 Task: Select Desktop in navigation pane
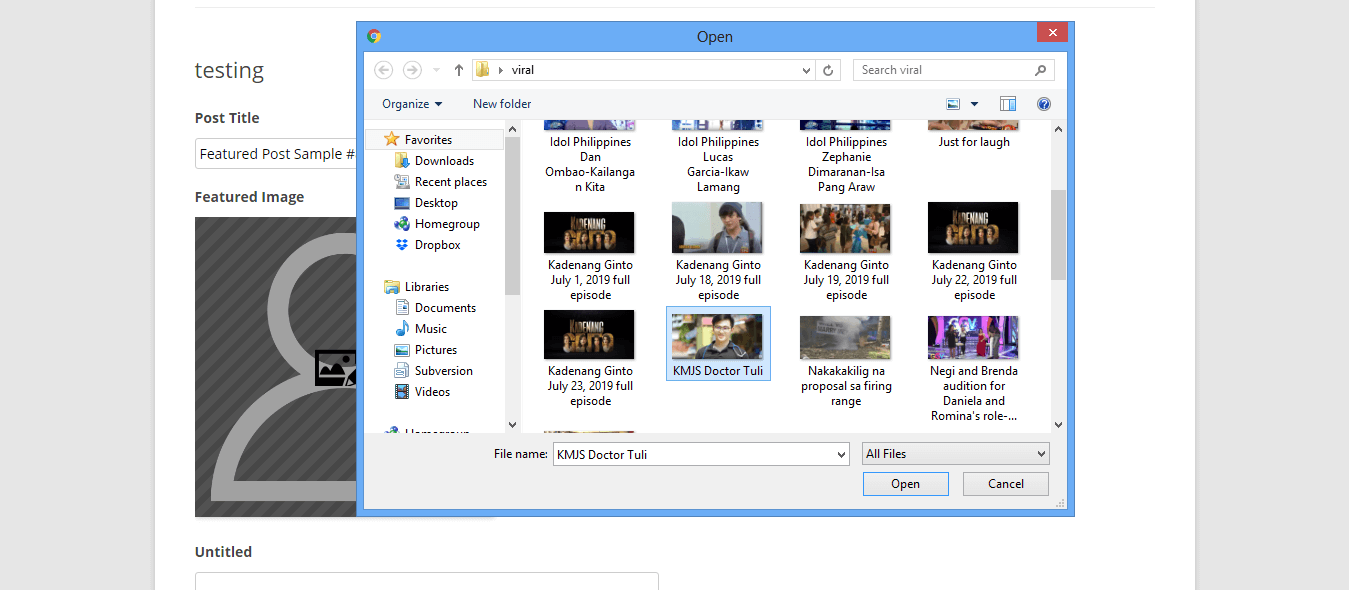coord(436,203)
